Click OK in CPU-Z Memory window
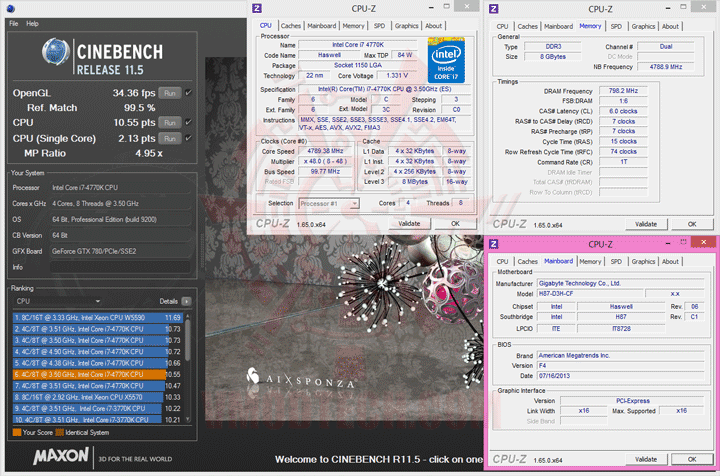 click(x=692, y=224)
